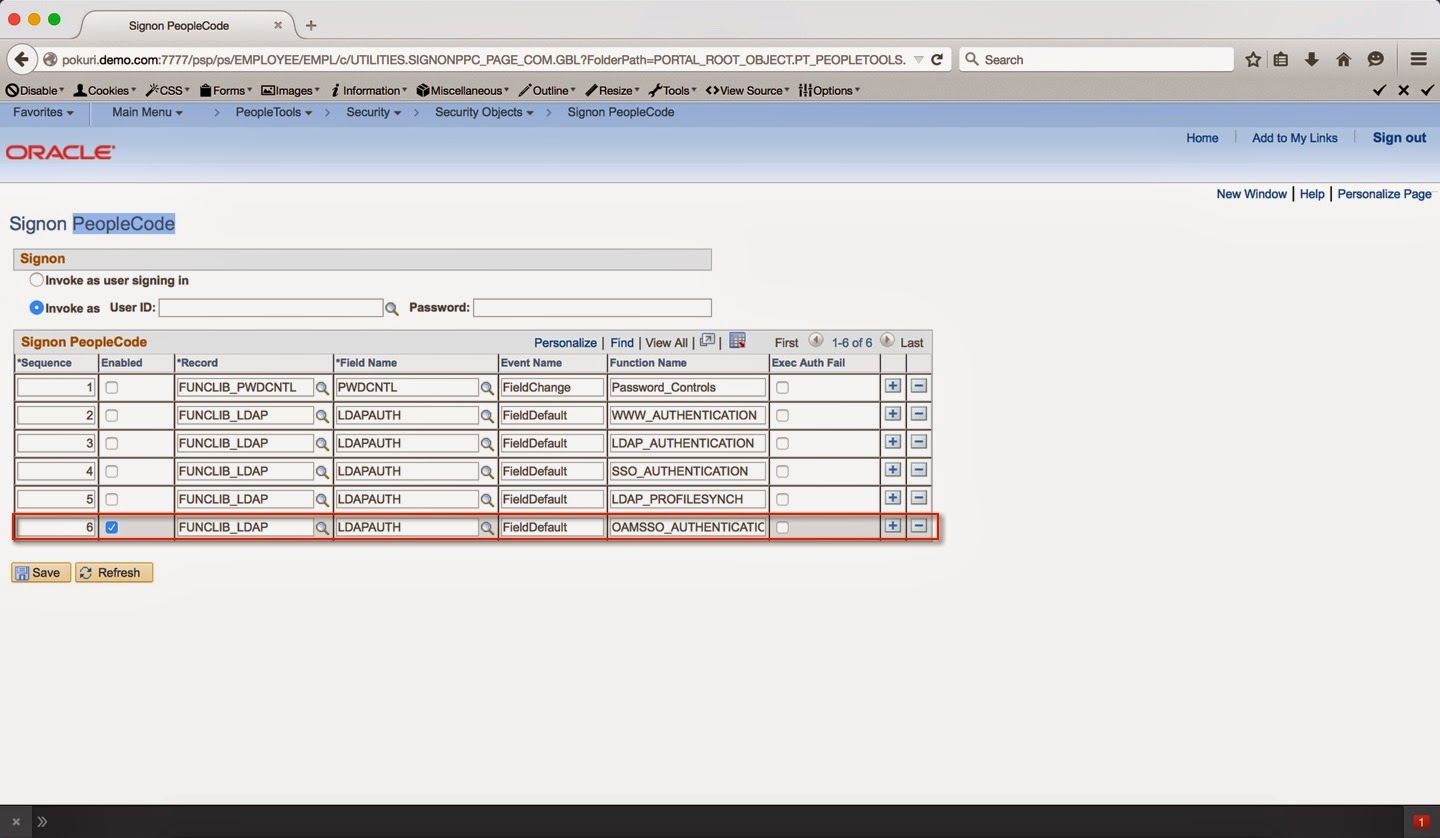Select the Invoke as user signing in radio
Viewport: 1440px width, 838px height.
pyautogui.click(x=36, y=280)
